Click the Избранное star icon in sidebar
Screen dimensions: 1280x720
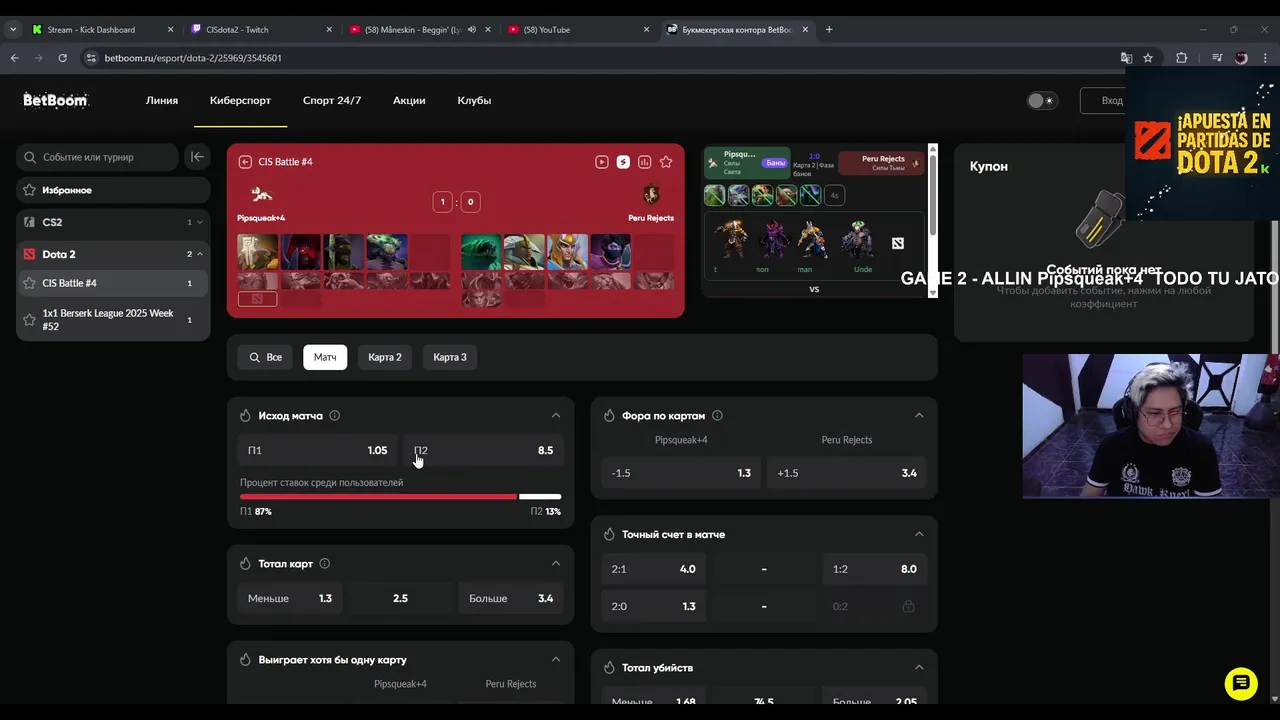29,190
